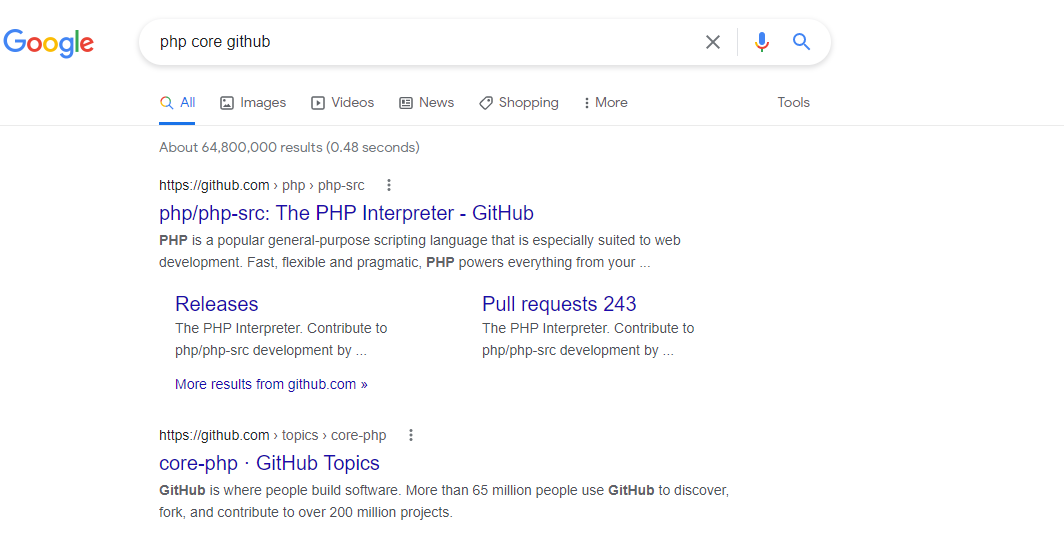Click the github.com php-src URL breadcrumb
The height and width of the screenshot is (542, 1064).
click(x=262, y=185)
